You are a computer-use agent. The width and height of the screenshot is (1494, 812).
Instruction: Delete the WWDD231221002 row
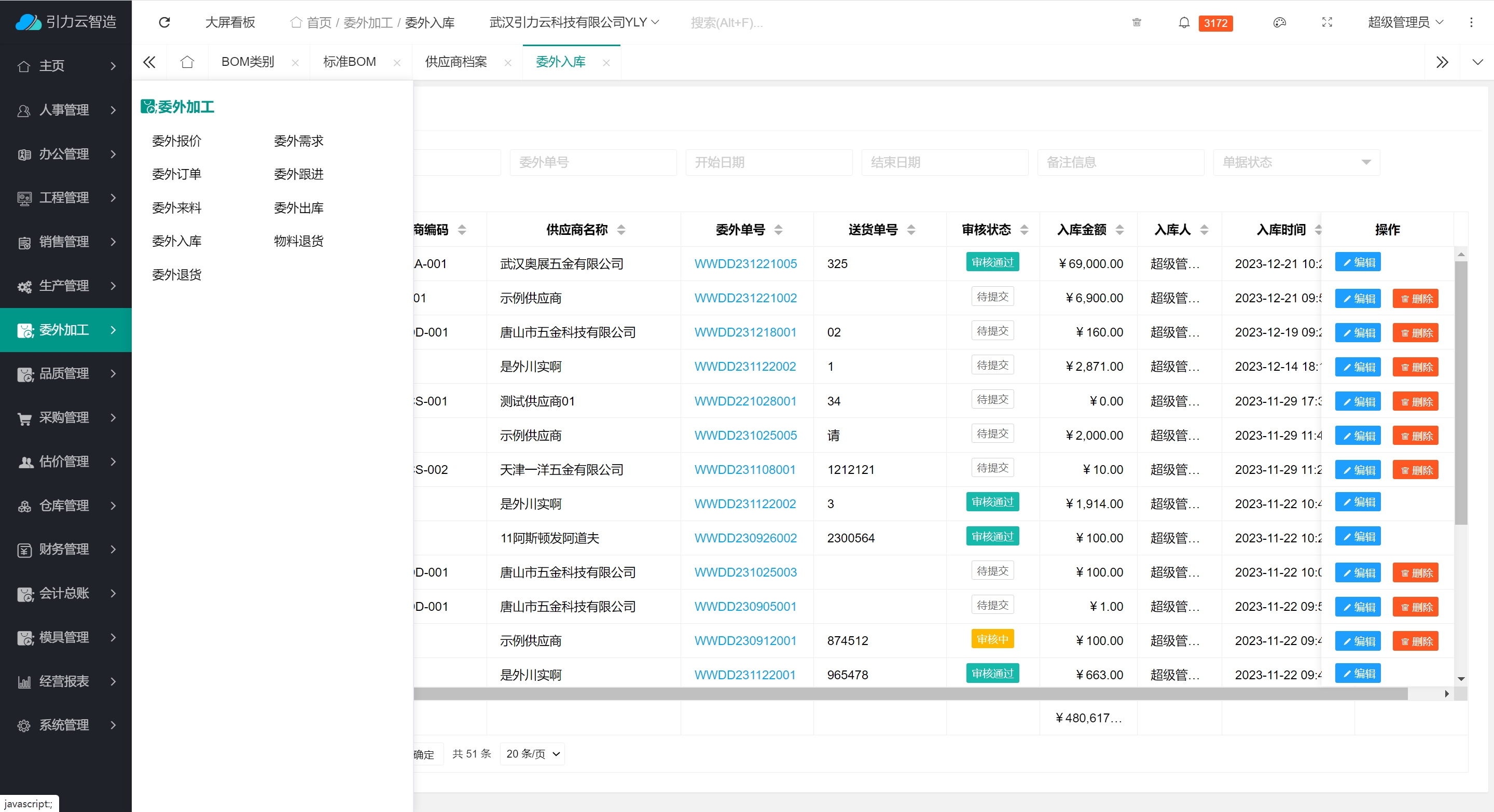[x=1415, y=299]
